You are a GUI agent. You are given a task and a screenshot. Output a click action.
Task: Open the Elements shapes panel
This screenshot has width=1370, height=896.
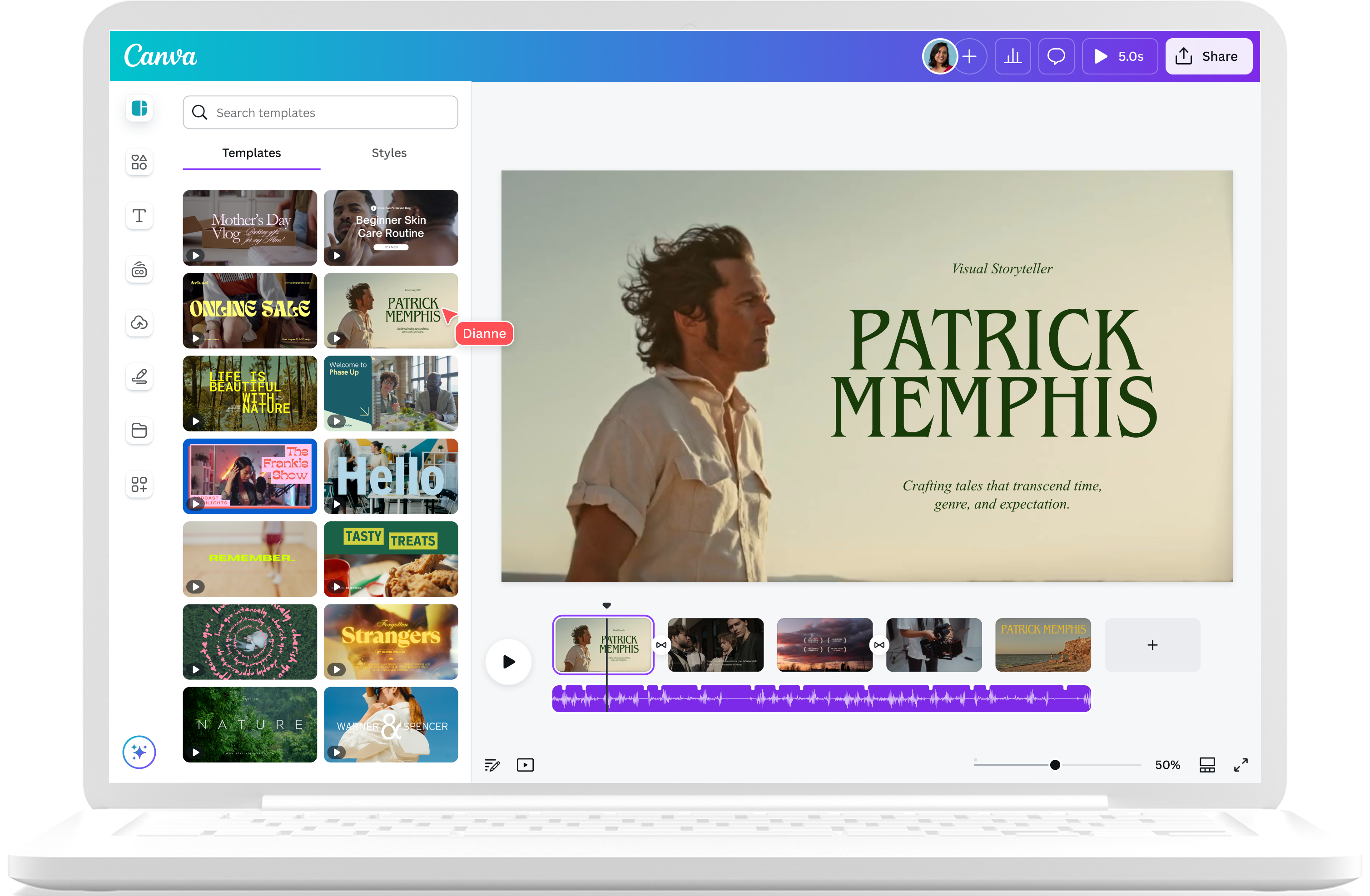click(x=139, y=162)
